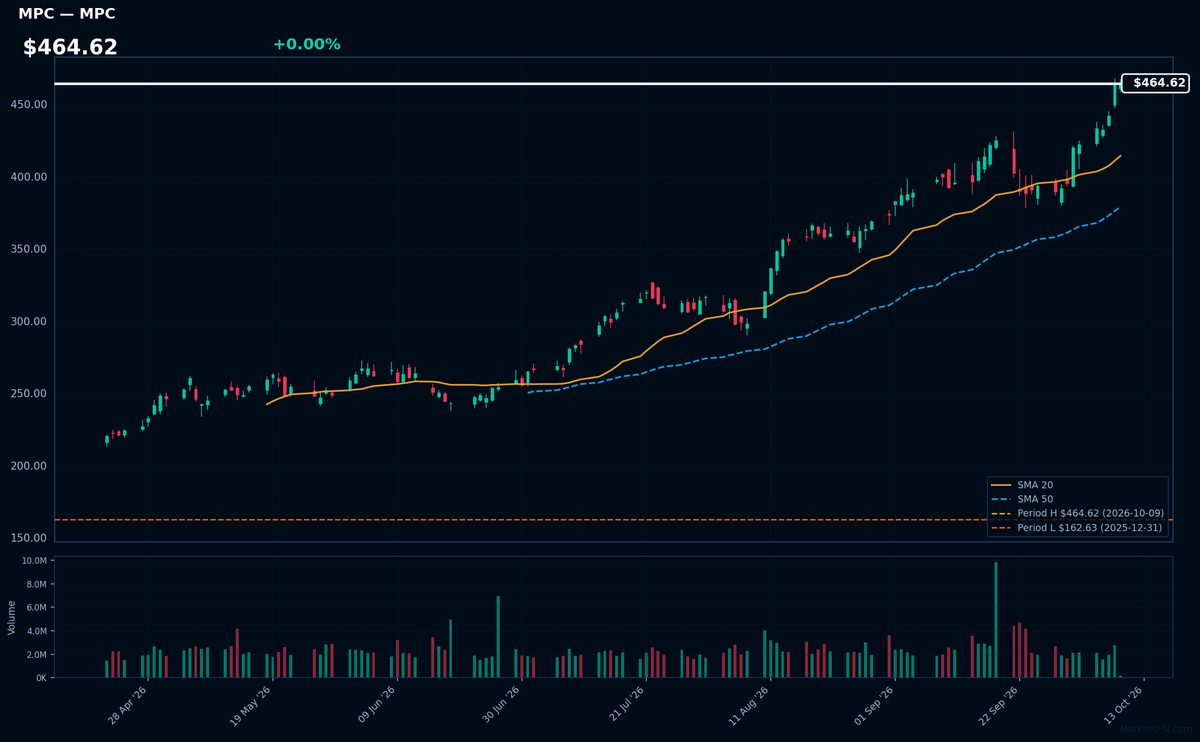Click the 300.00 price axis label
This screenshot has width=1200, height=742.
pyautogui.click(x=29, y=321)
